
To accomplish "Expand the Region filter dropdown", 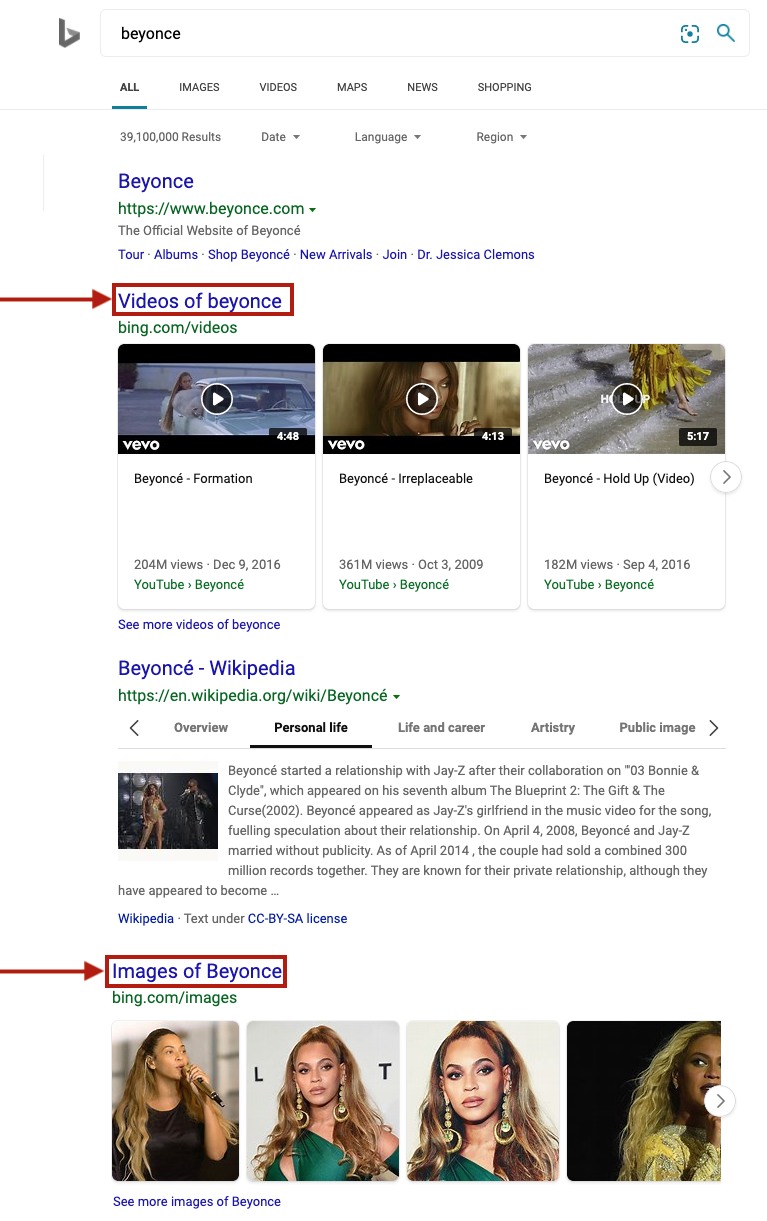I will pyautogui.click(x=501, y=137).
